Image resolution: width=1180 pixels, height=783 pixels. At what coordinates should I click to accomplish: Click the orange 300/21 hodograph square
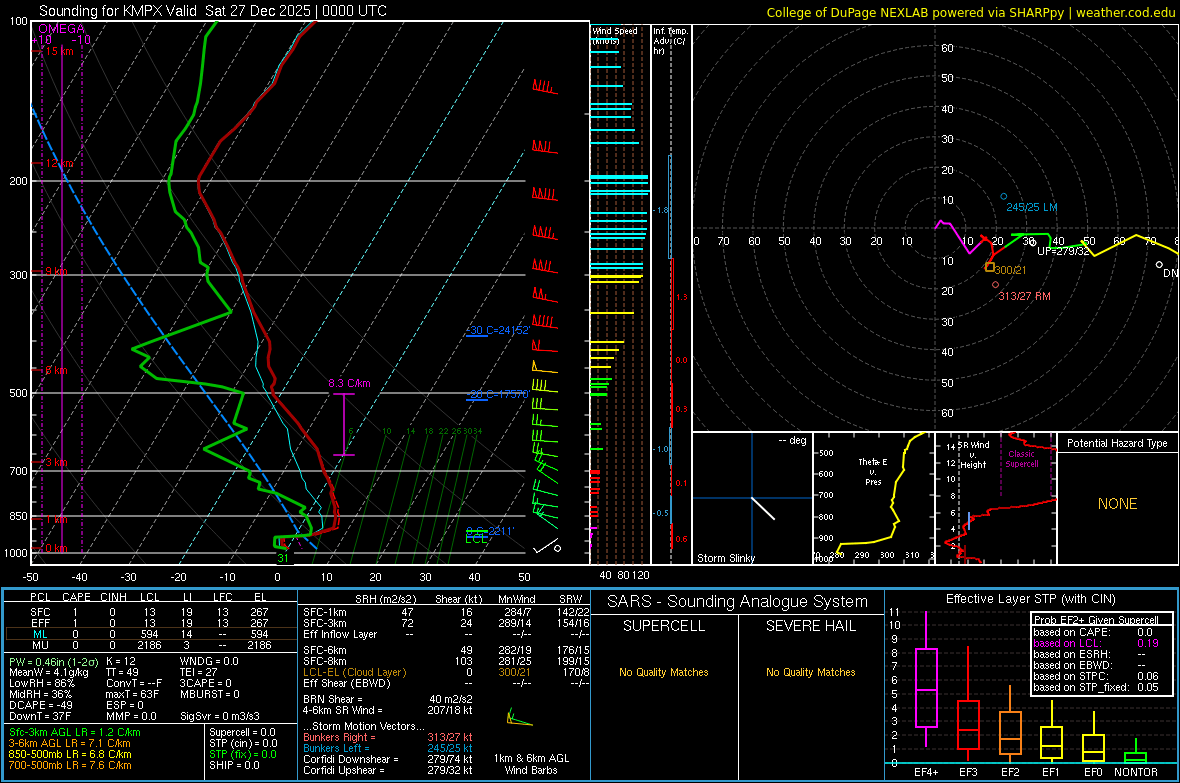990,267
